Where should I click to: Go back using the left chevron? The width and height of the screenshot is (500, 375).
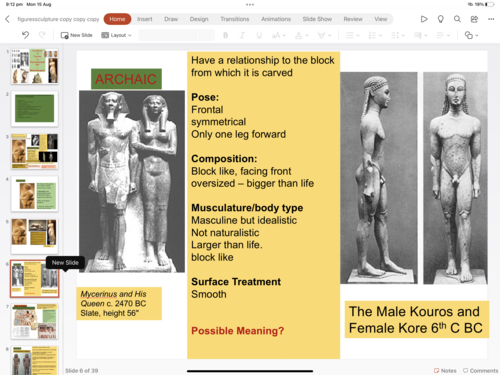click(x=7, y=19)
